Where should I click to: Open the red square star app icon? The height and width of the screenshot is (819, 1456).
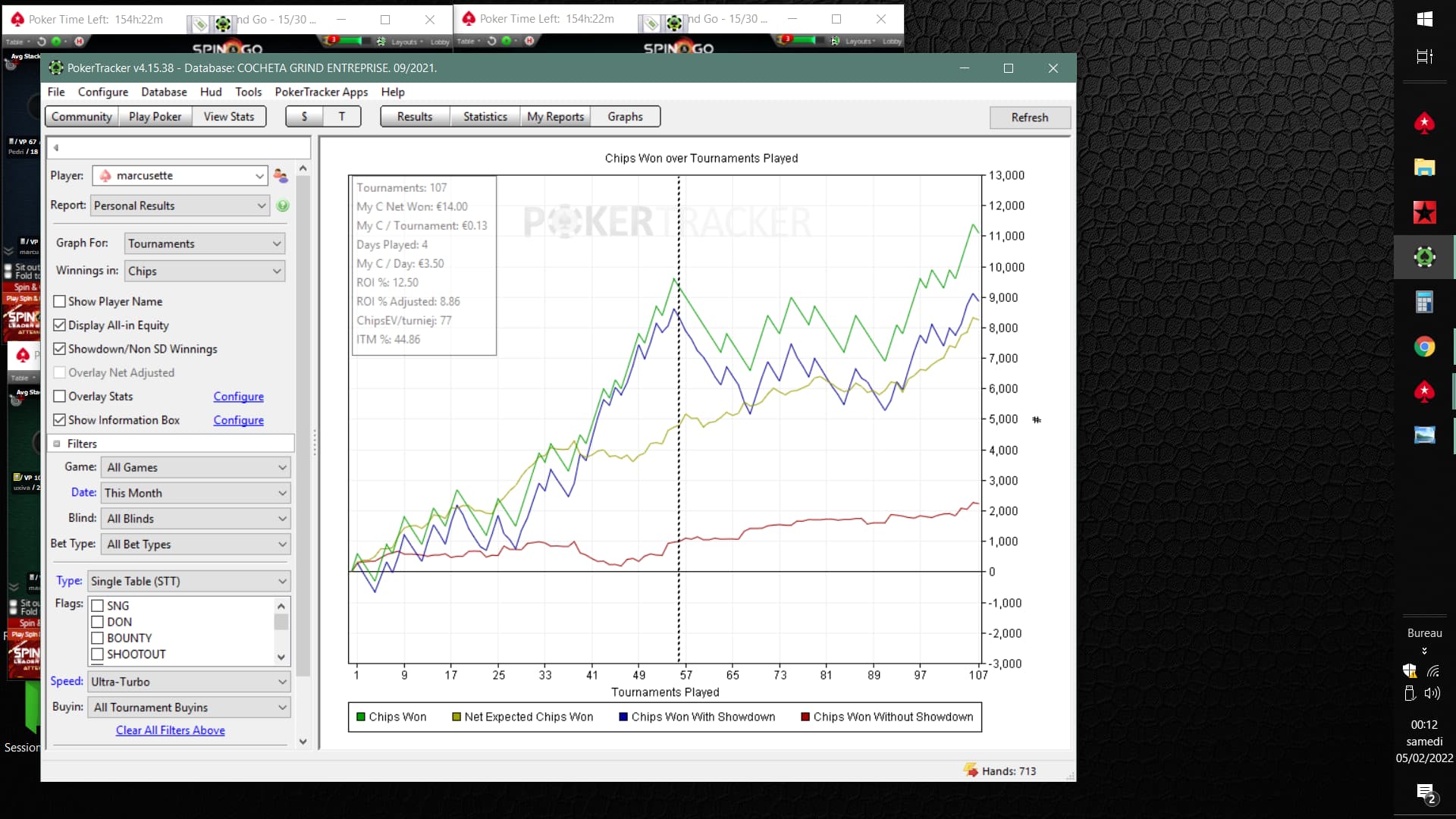pos(1424,212)
